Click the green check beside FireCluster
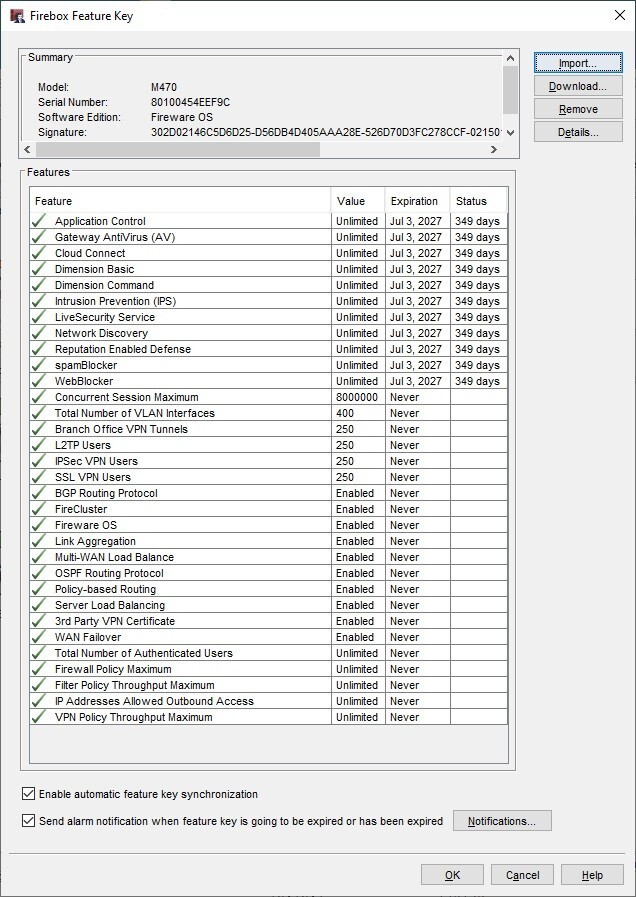The height and width of the screenshot is (897, 636). pyautogui.click(x=39, y=509)
